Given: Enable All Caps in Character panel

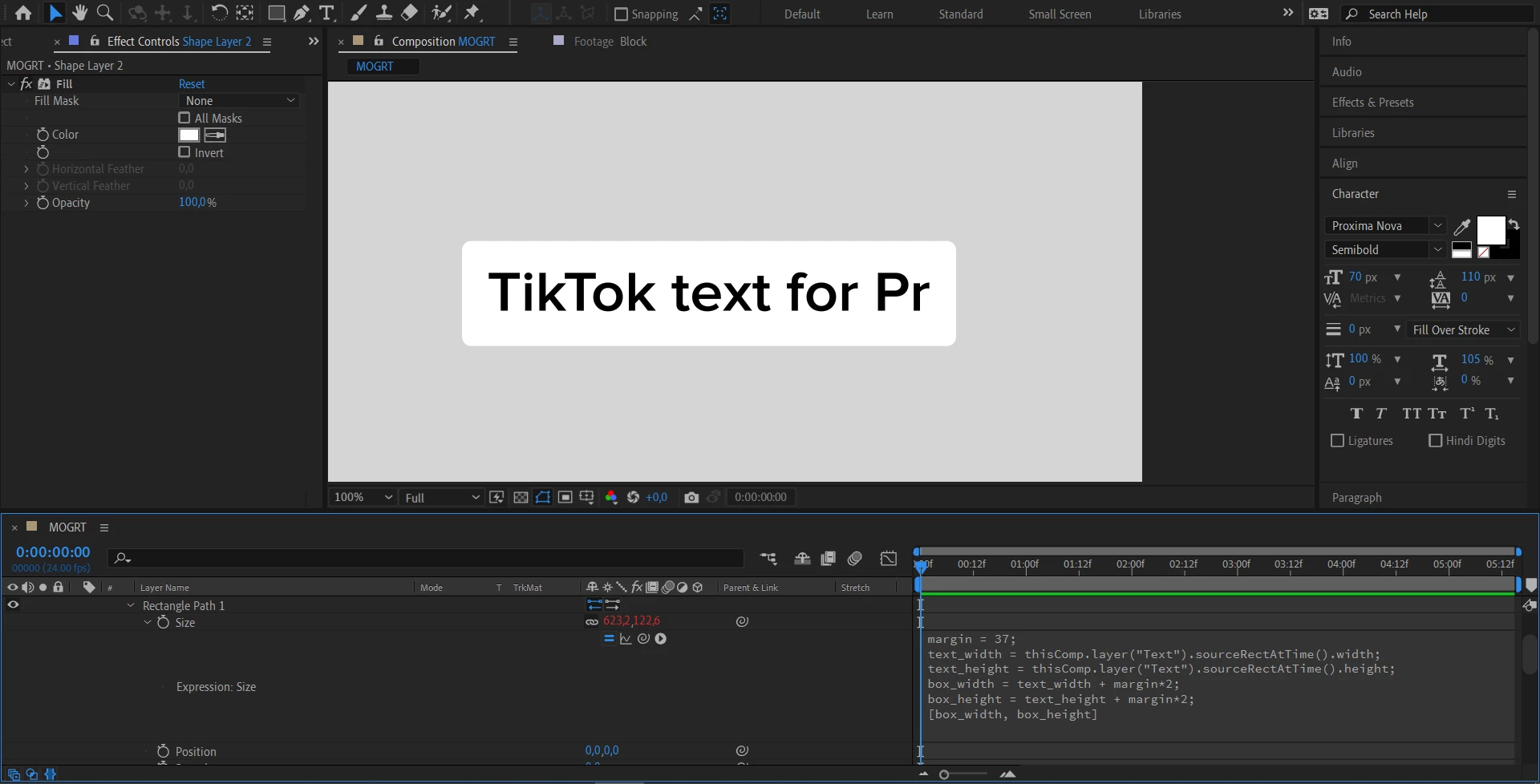Looking at the screenshot, I should [1412, 414].
